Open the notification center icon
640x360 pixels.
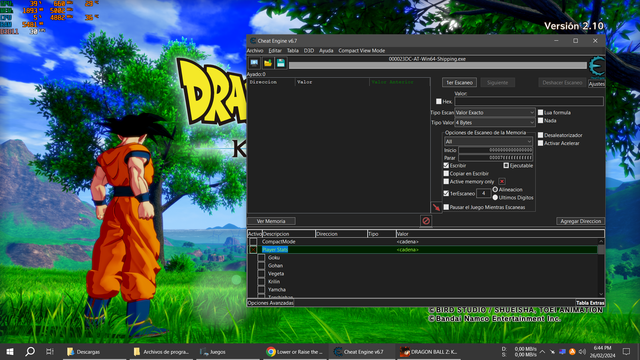(x=626, y=351)
